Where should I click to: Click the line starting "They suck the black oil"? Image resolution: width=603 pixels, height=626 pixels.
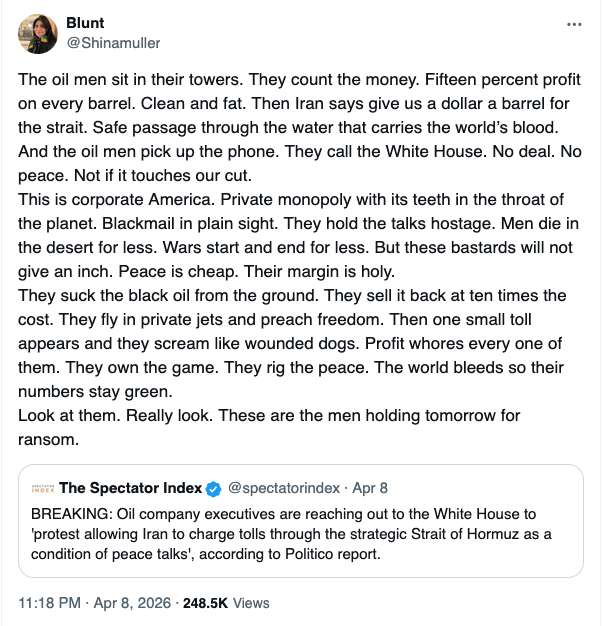click(140, 295)
